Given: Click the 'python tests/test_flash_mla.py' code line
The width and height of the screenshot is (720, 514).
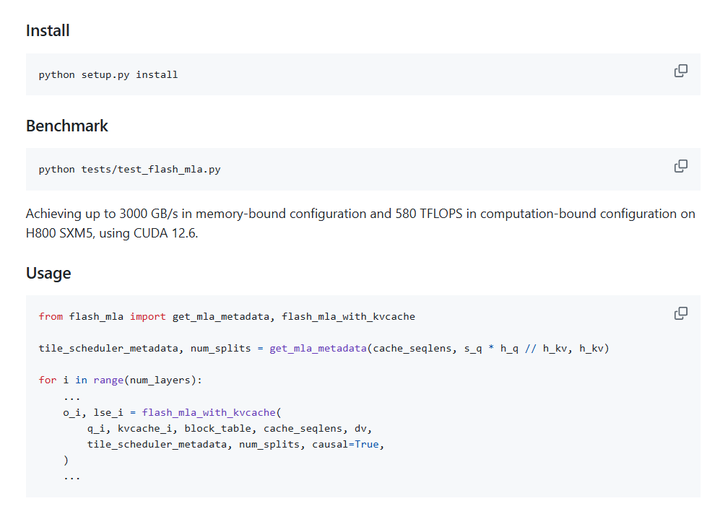Looking at the screenshot, I should 130,170.
